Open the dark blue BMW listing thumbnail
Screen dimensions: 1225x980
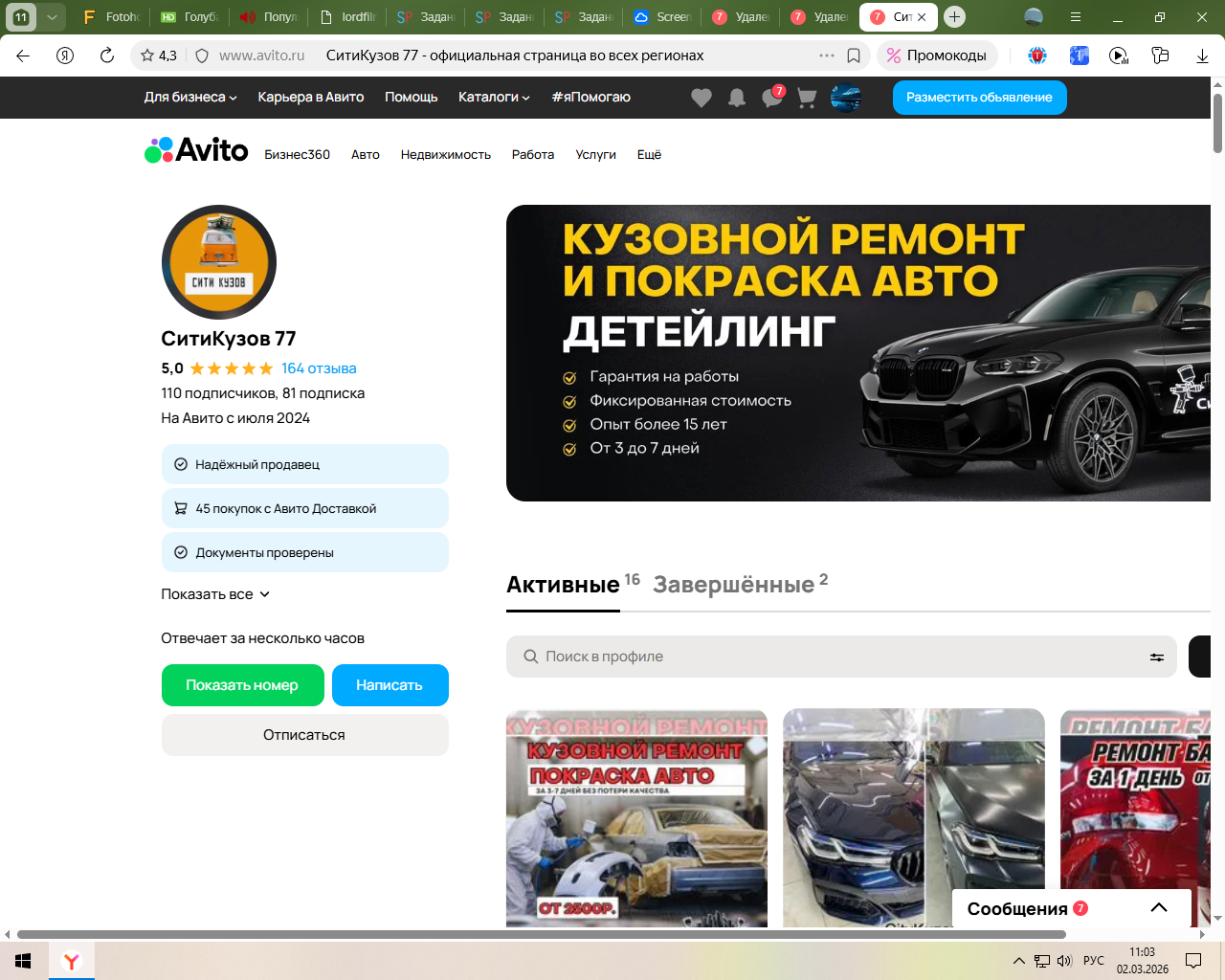point(914,817)
